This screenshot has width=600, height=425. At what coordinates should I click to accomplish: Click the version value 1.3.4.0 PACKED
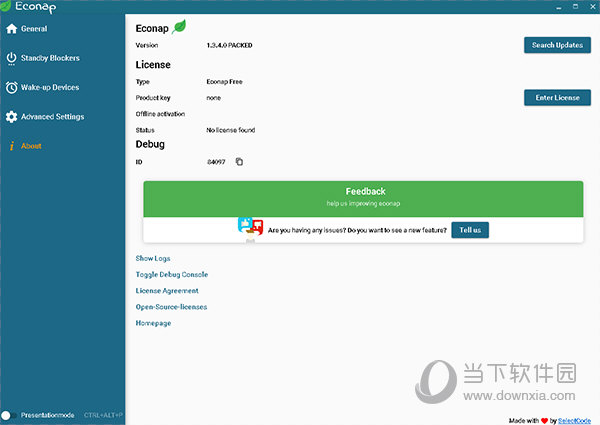point(229,45)
